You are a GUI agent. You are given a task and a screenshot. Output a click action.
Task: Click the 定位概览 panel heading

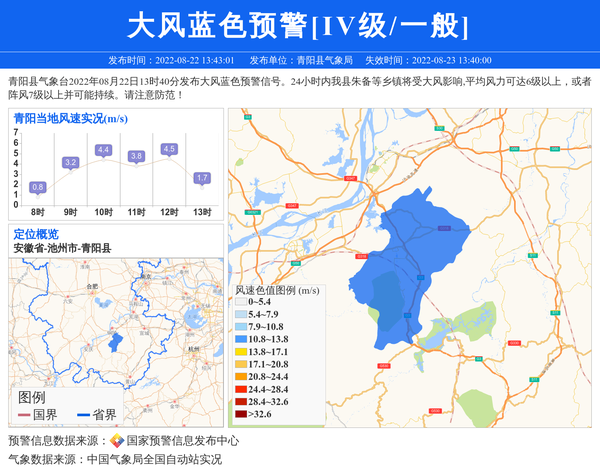pos(36,234)
